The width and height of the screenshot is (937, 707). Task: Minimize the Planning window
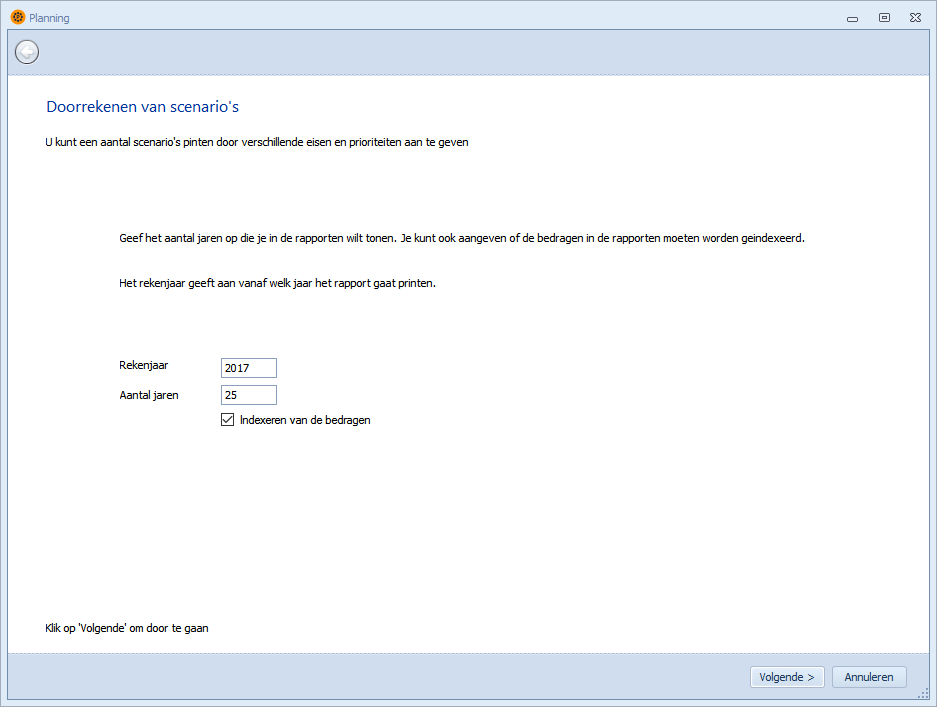852,19
